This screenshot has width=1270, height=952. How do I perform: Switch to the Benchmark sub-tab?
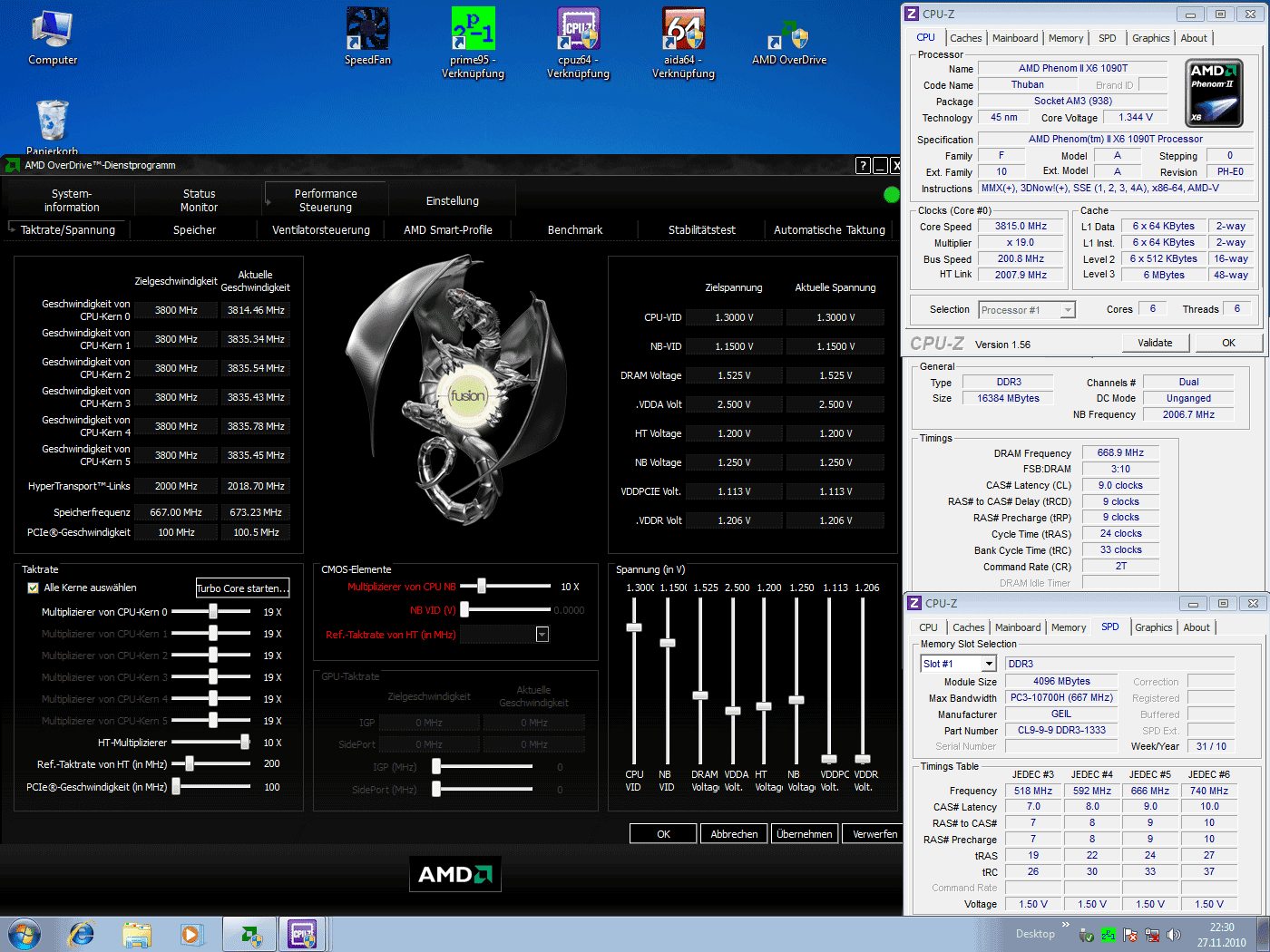(x=575, y=230)
